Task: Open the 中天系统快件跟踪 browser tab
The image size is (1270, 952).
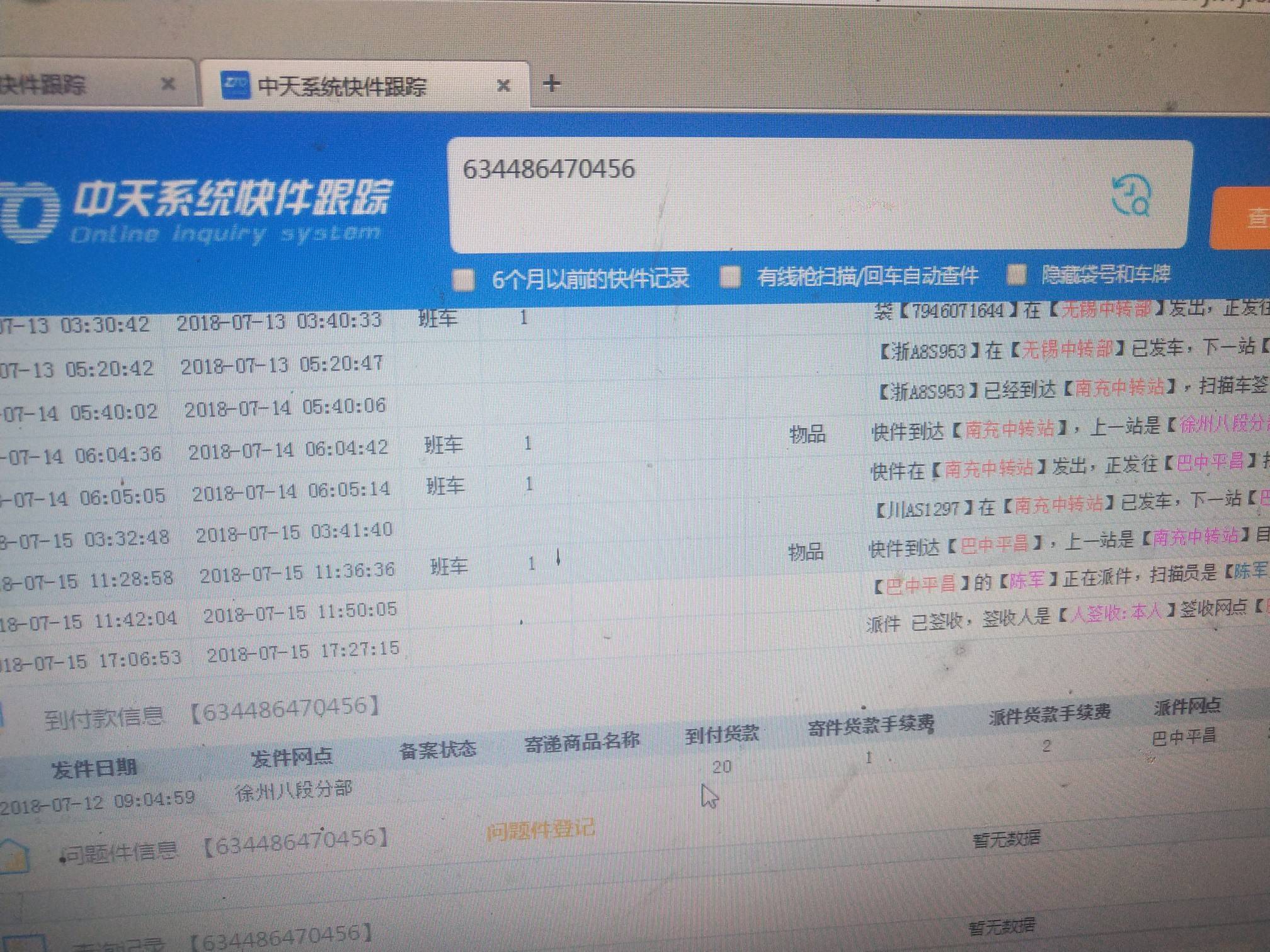Action: pyautogui.click(x=365, y=86)
